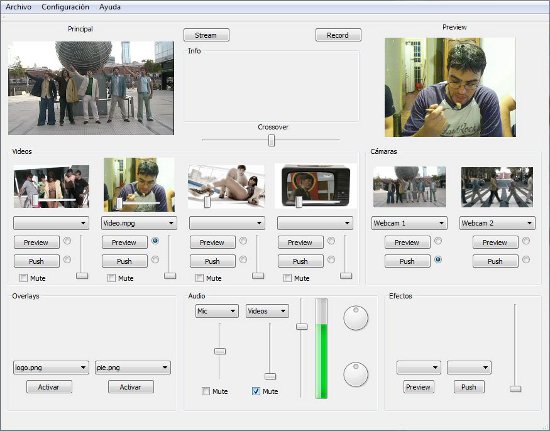Click Activar under ple.png overlay
This screenshot has width=550, height=431.
pos(131,387)
